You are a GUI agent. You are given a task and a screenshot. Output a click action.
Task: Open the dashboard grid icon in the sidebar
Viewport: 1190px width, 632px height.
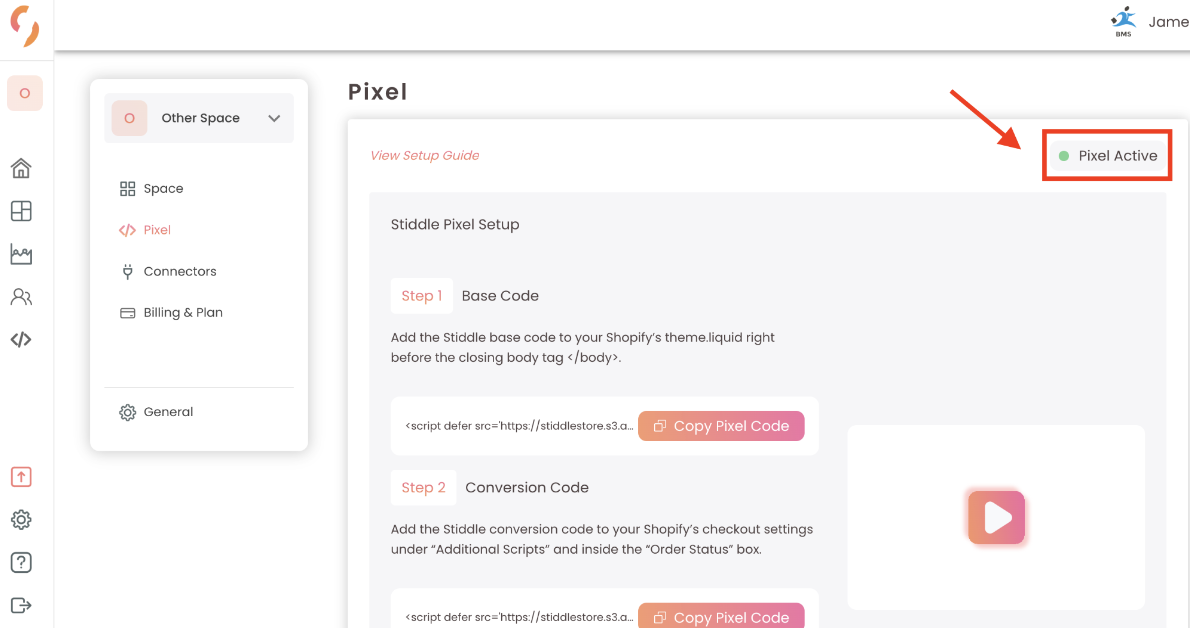tap(21, 211)
